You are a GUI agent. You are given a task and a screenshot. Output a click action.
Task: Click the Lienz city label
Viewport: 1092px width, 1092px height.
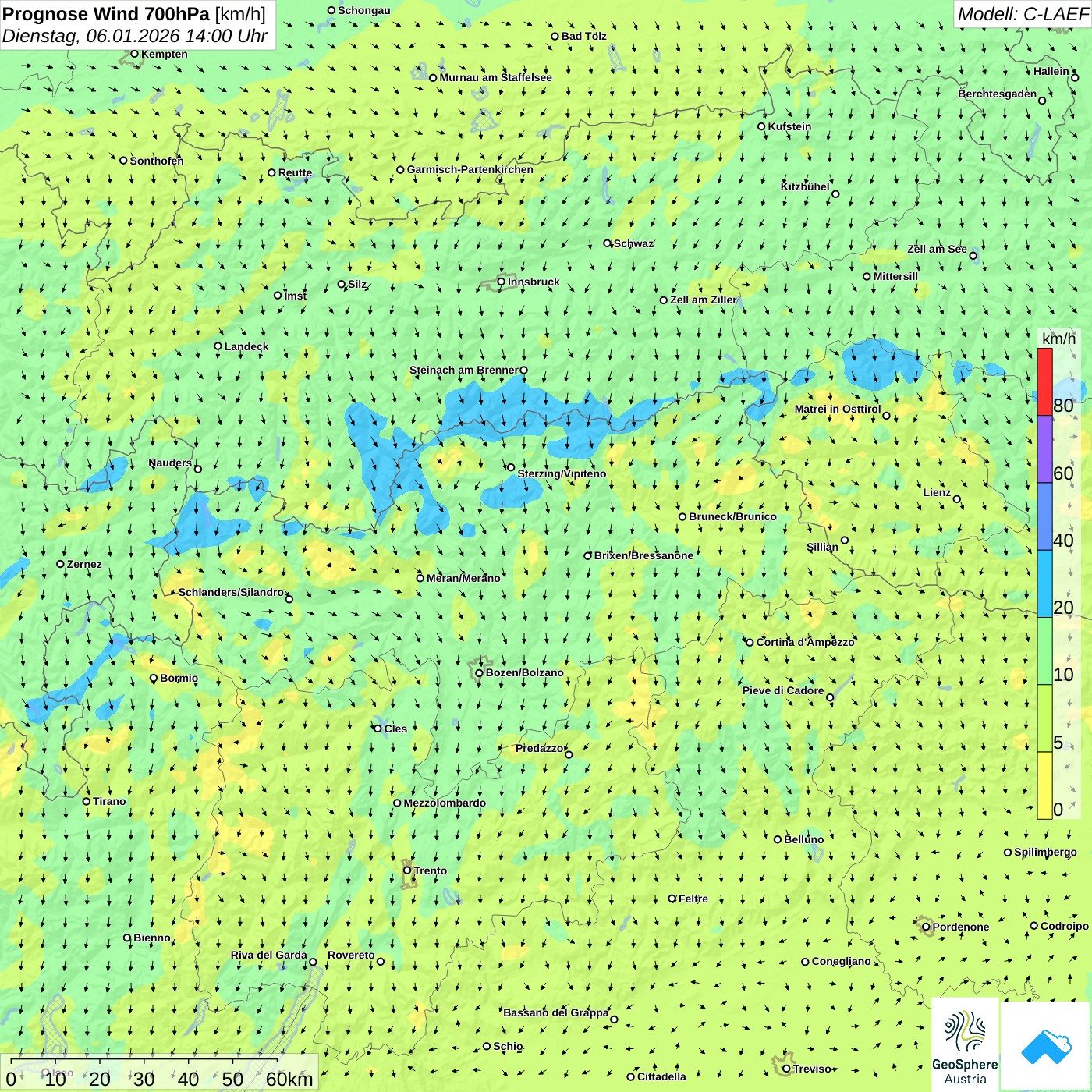pos(937,492)
